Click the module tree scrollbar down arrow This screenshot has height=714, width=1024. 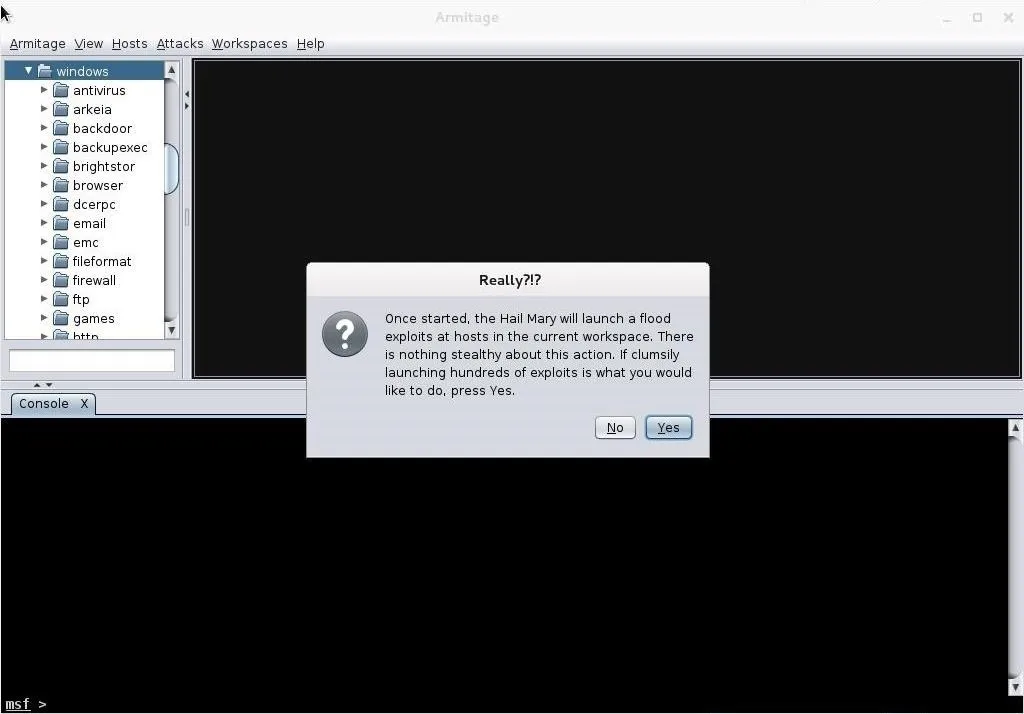click(x=171, y=330)
